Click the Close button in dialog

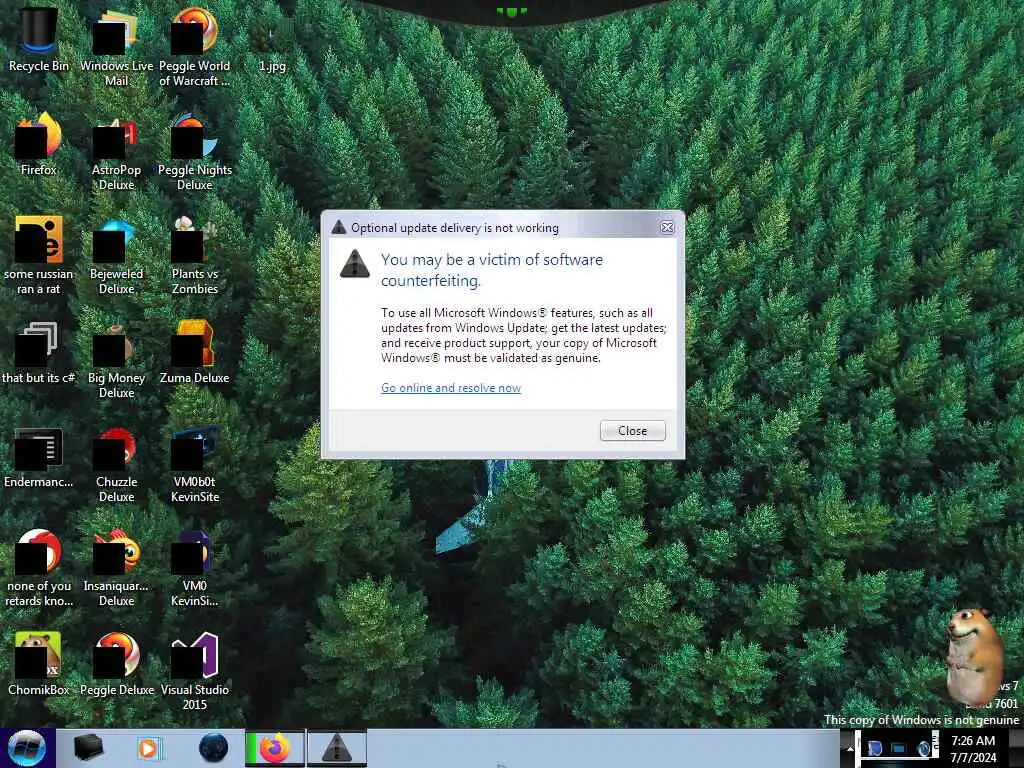point(632,431)
